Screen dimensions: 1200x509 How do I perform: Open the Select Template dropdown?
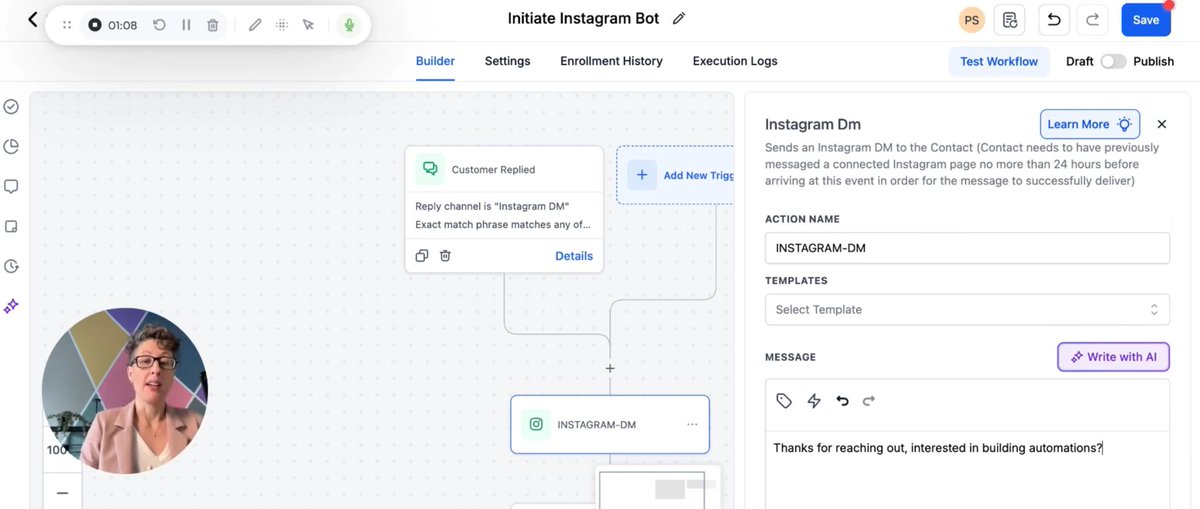pyautogui.click(x=967, y=309)
